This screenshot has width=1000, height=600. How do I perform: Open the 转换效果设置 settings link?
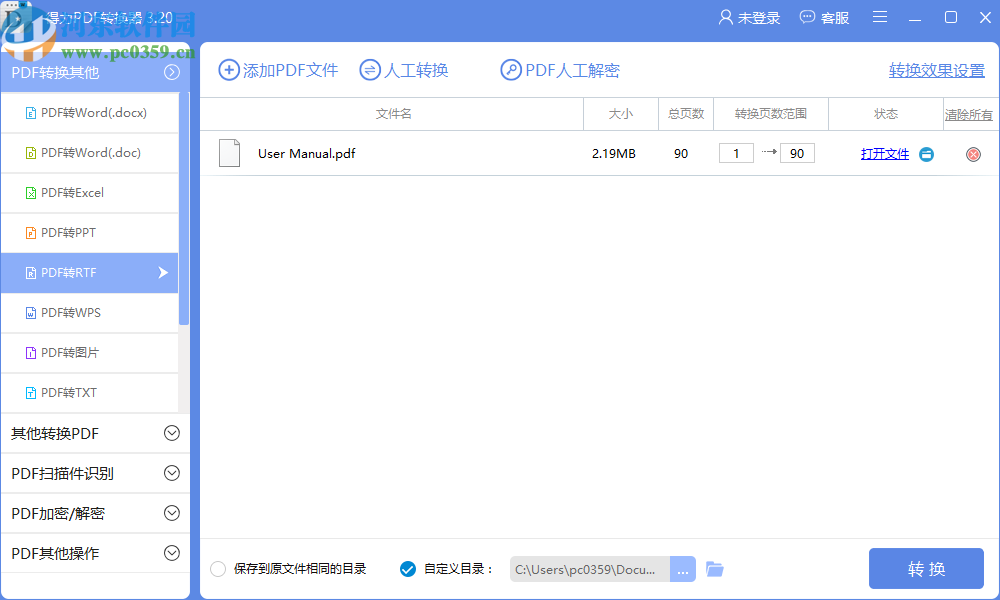point(936,71)
